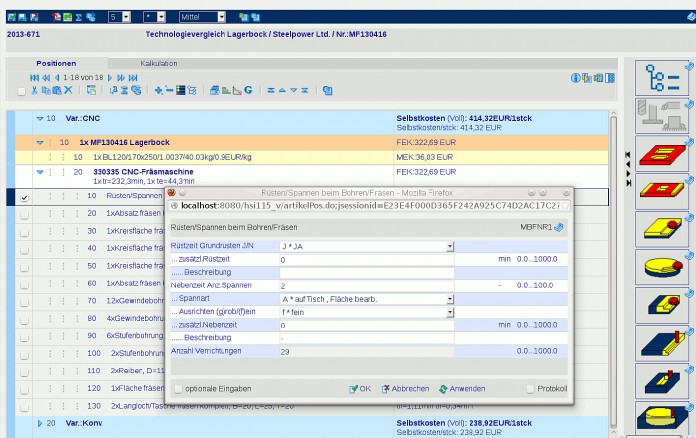
Task: Open the Rüstzeit Grundrüsten J/N dropdown
Action: coord(450,246)
